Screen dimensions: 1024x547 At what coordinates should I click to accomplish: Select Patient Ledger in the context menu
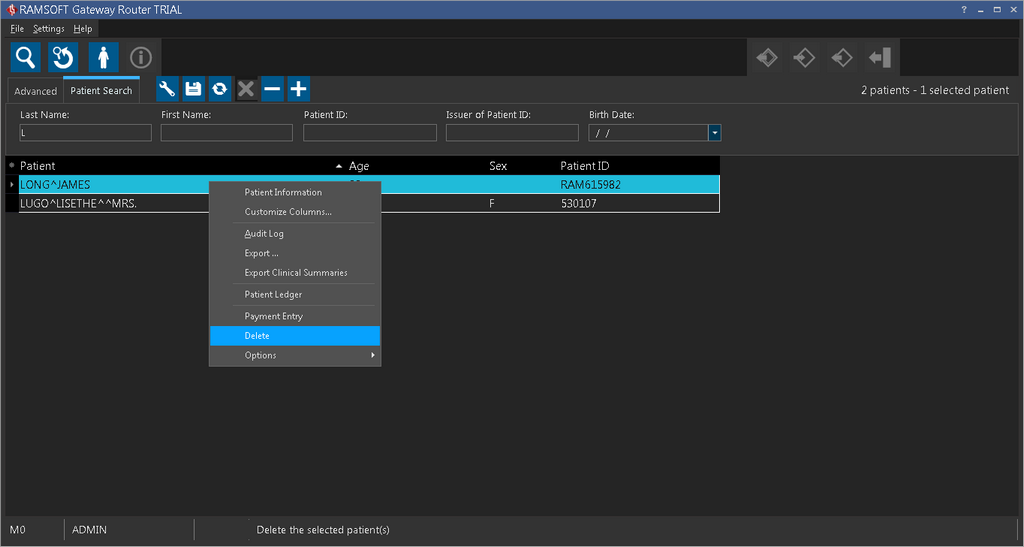273,295
